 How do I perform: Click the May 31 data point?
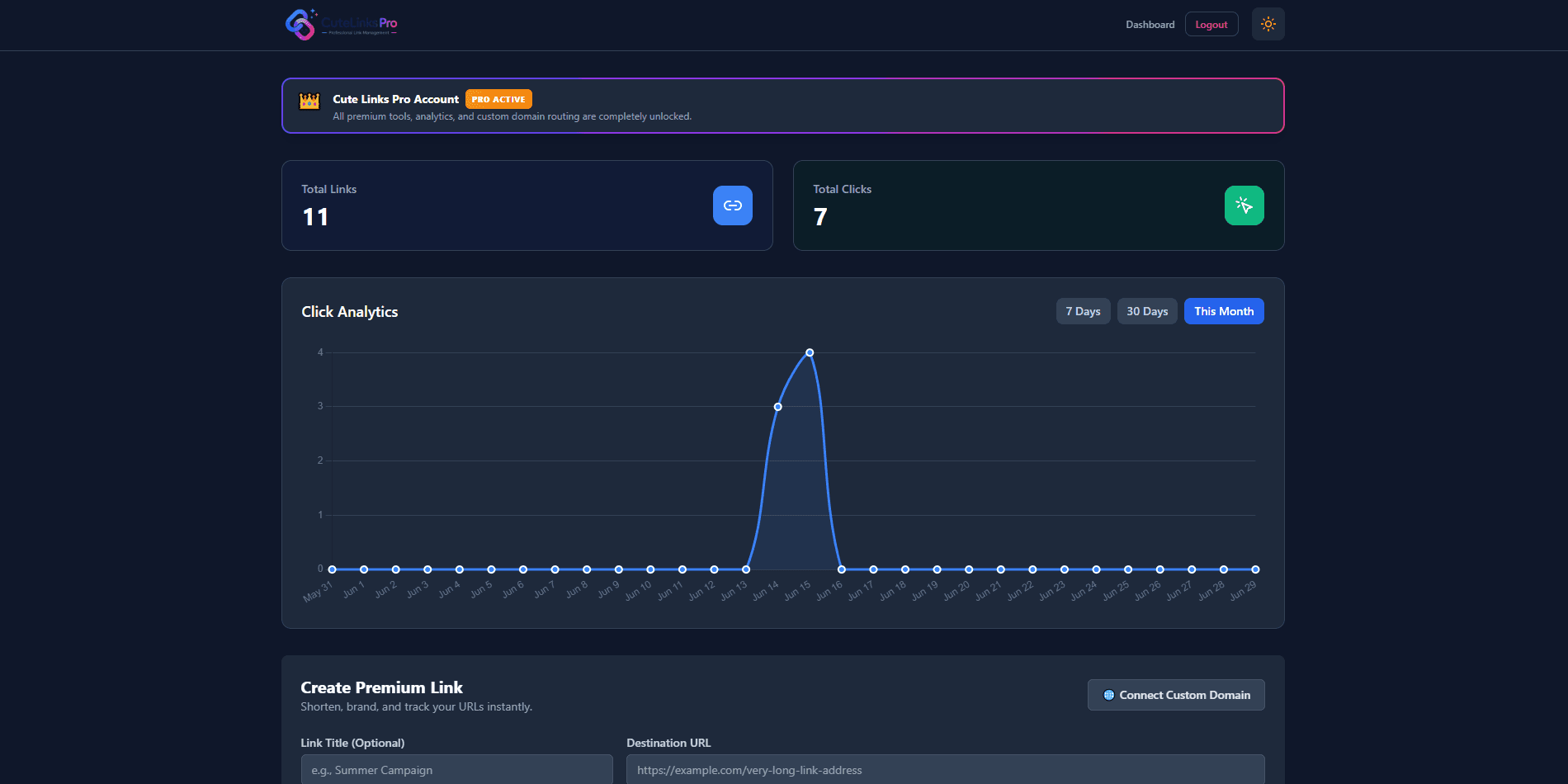click(x=332, y=569)
